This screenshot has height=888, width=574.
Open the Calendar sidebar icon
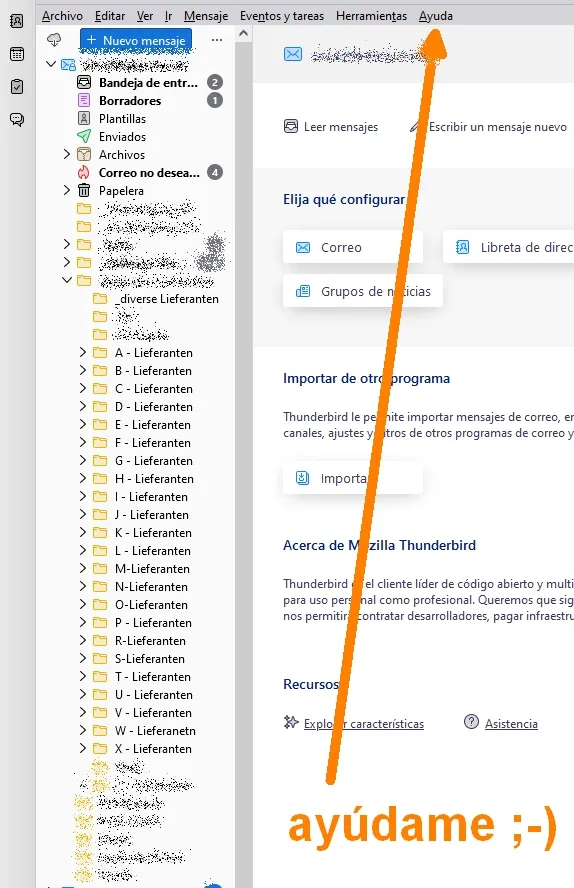(17, 54)
